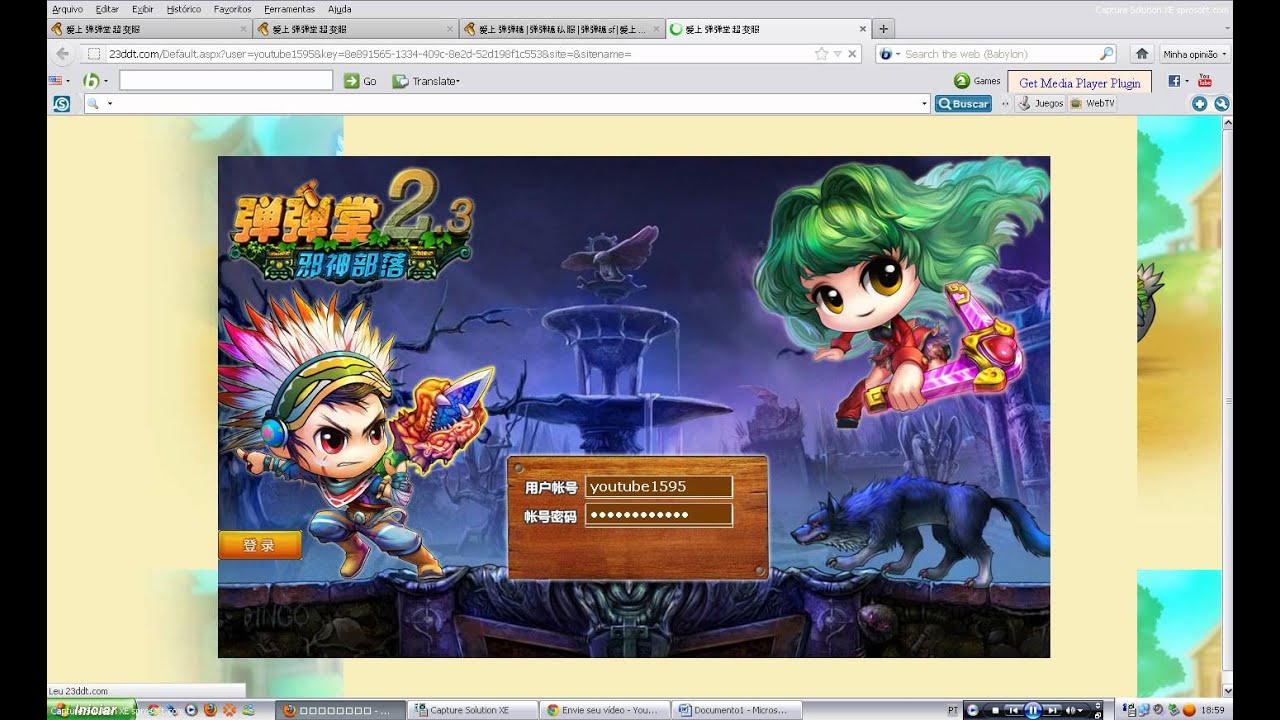Open the Documento1 Microsoft Word taskbar window
The image size is (1280, 720).
coord(735,710)
